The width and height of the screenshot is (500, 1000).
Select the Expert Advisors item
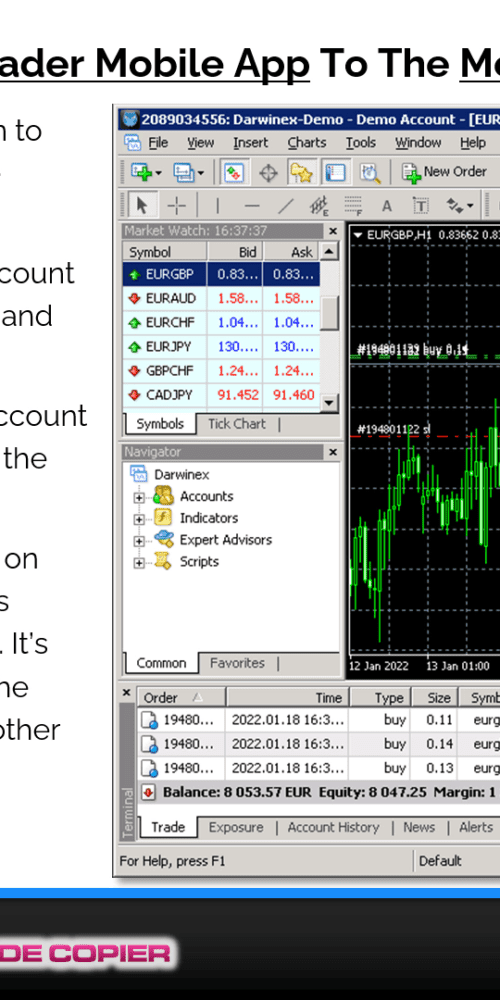click(x=226, y=540)
